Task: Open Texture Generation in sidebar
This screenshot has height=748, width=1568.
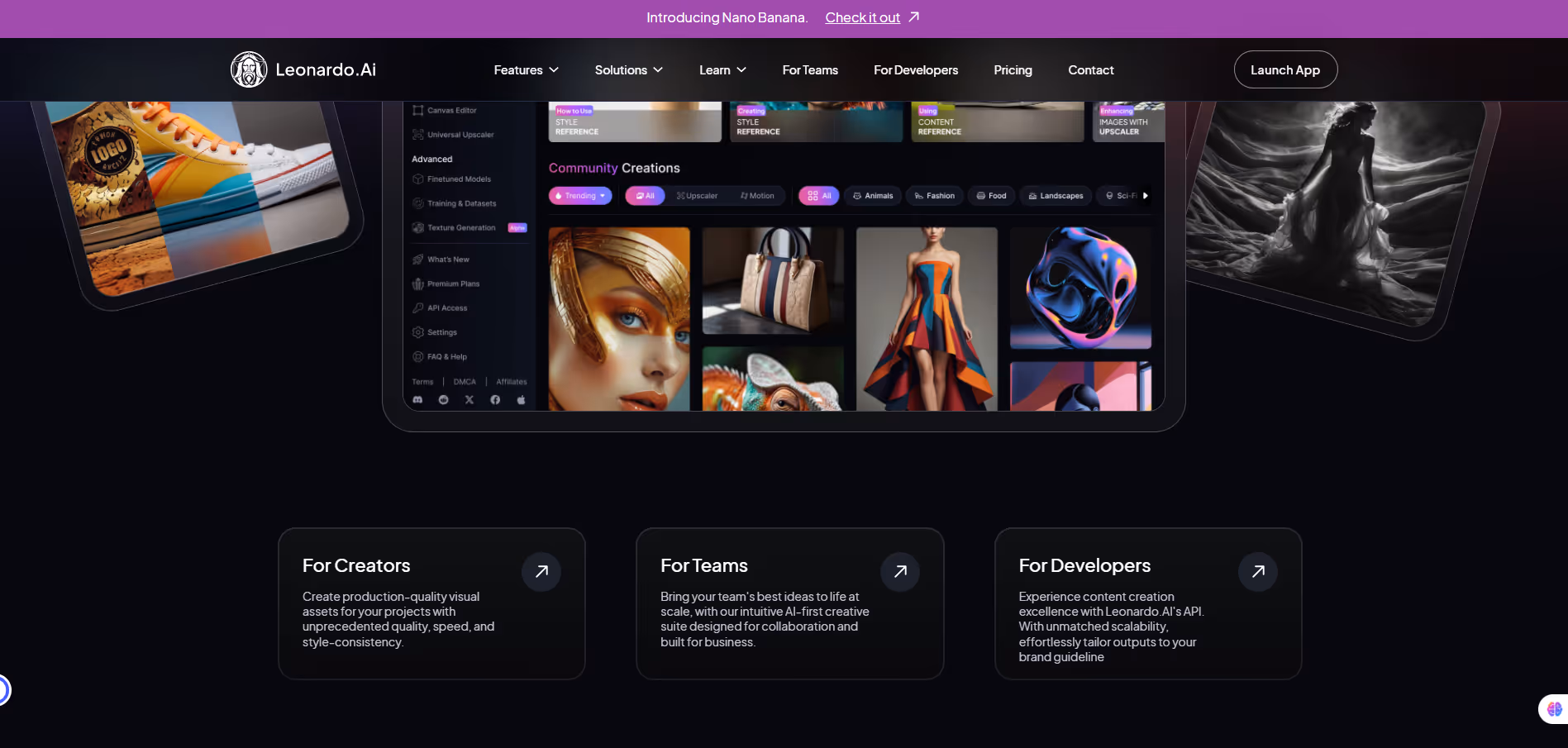Action: tap(455, 227)
